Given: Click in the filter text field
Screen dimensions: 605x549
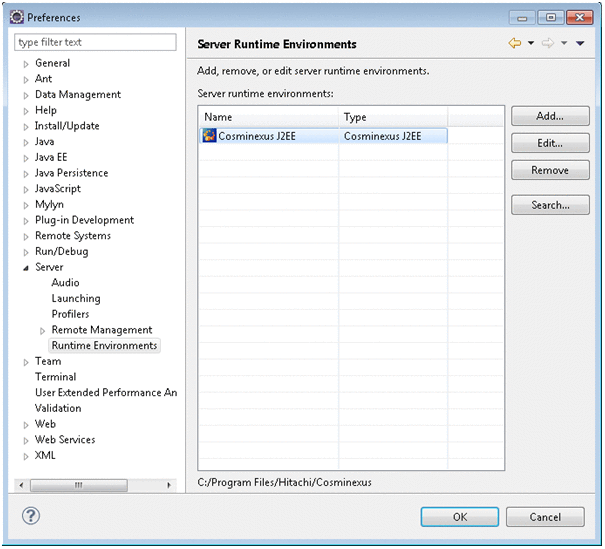Looking at the screenshot, I should click(96, 42).
